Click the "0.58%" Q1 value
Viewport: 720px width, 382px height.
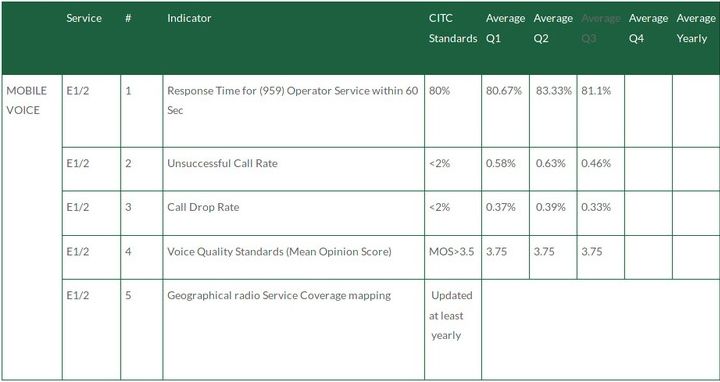[x=501, y=163]
